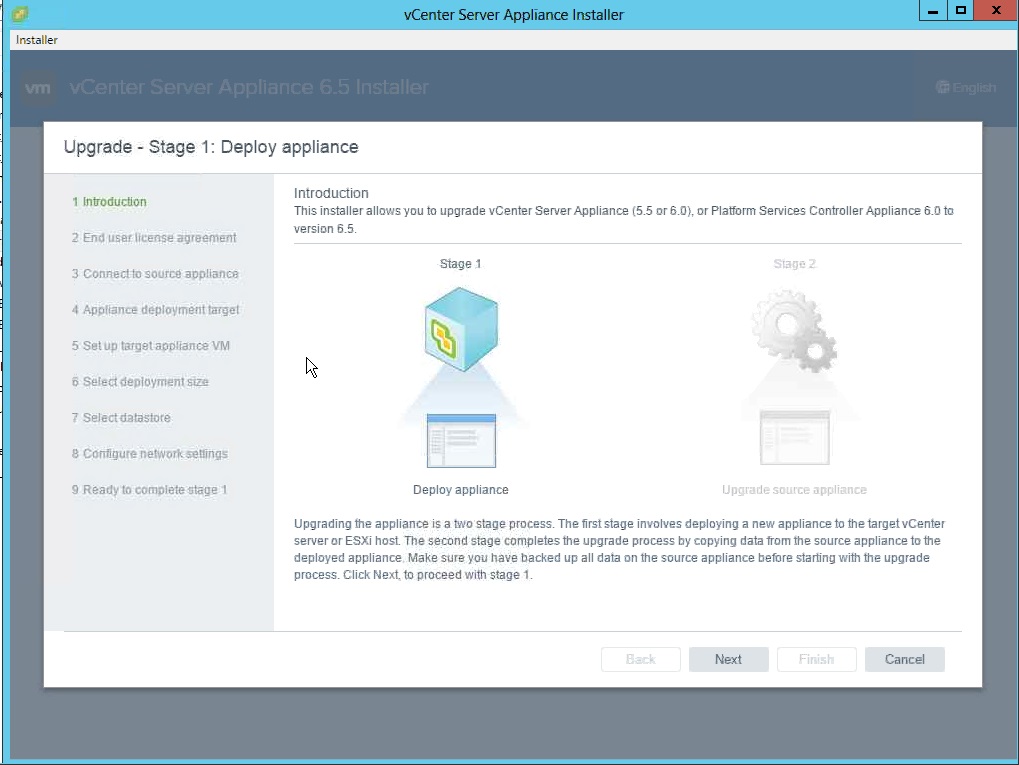This screenshot has height=765, width=1019.
Task: Click the installer app icon in title bar
Action: pyautogui.click(x=20, y=14)
